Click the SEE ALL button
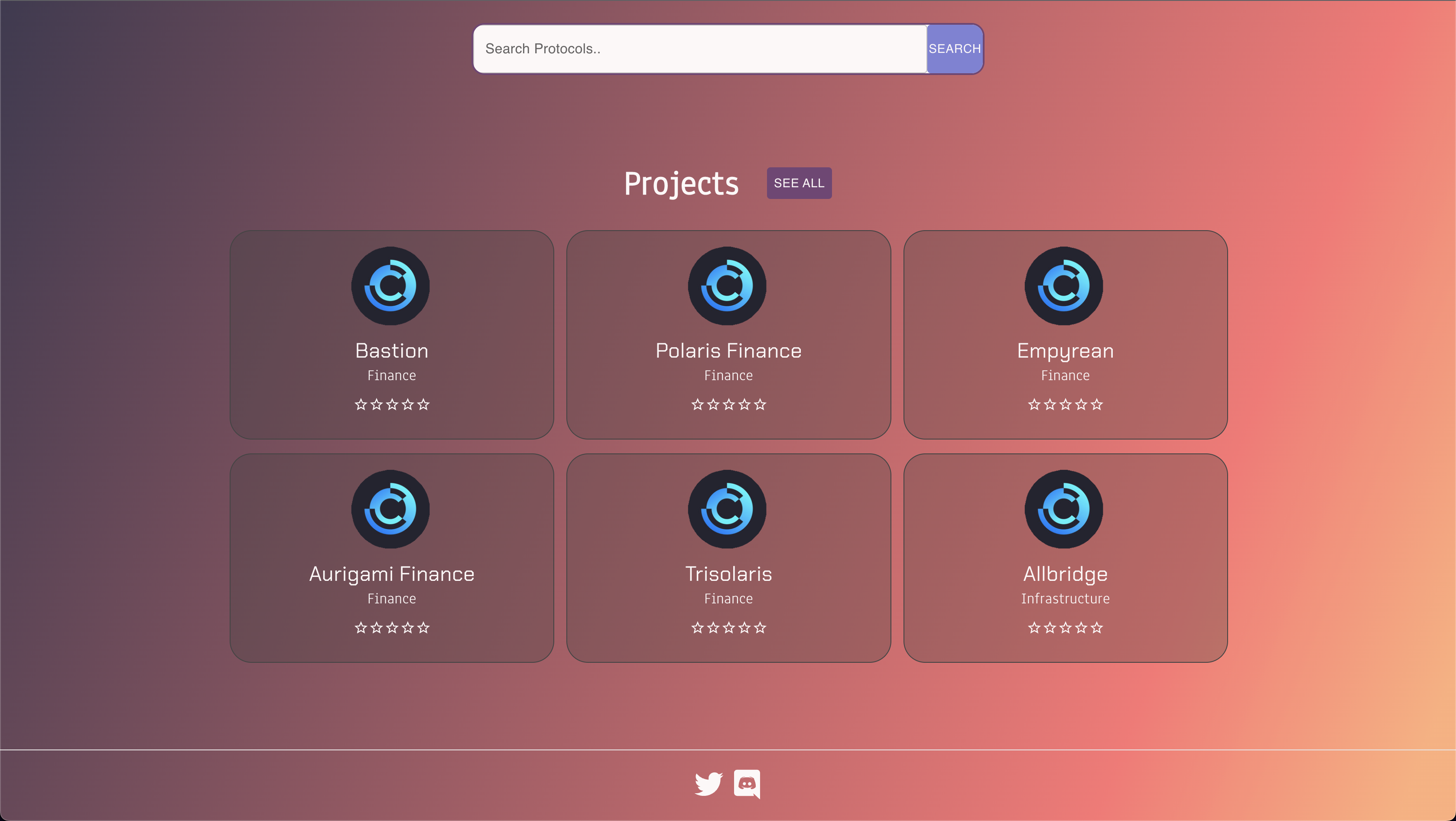This screenshot has width=1456, height=821. click(x=799, y=183)
